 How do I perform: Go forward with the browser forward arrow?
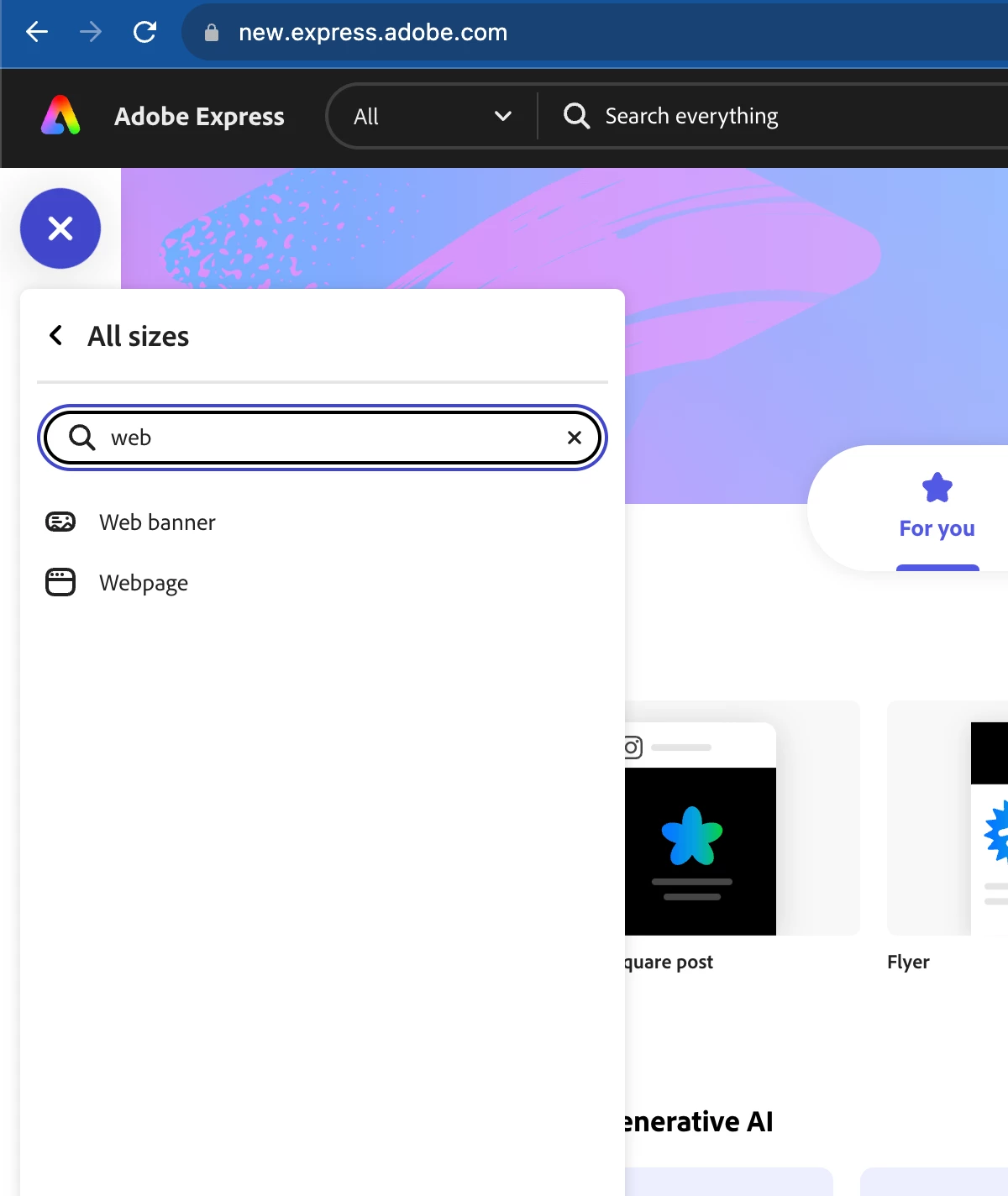[x=91, y=32]
